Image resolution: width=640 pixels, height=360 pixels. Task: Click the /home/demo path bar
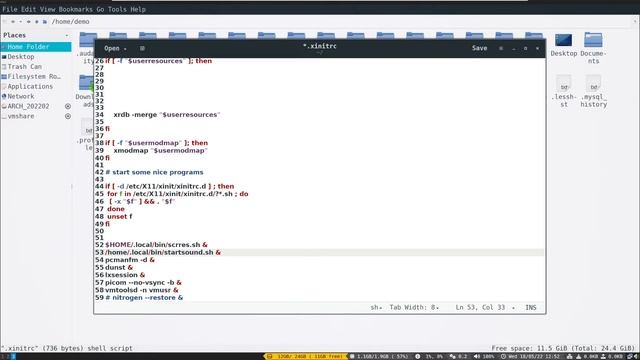tap(341, 22)
